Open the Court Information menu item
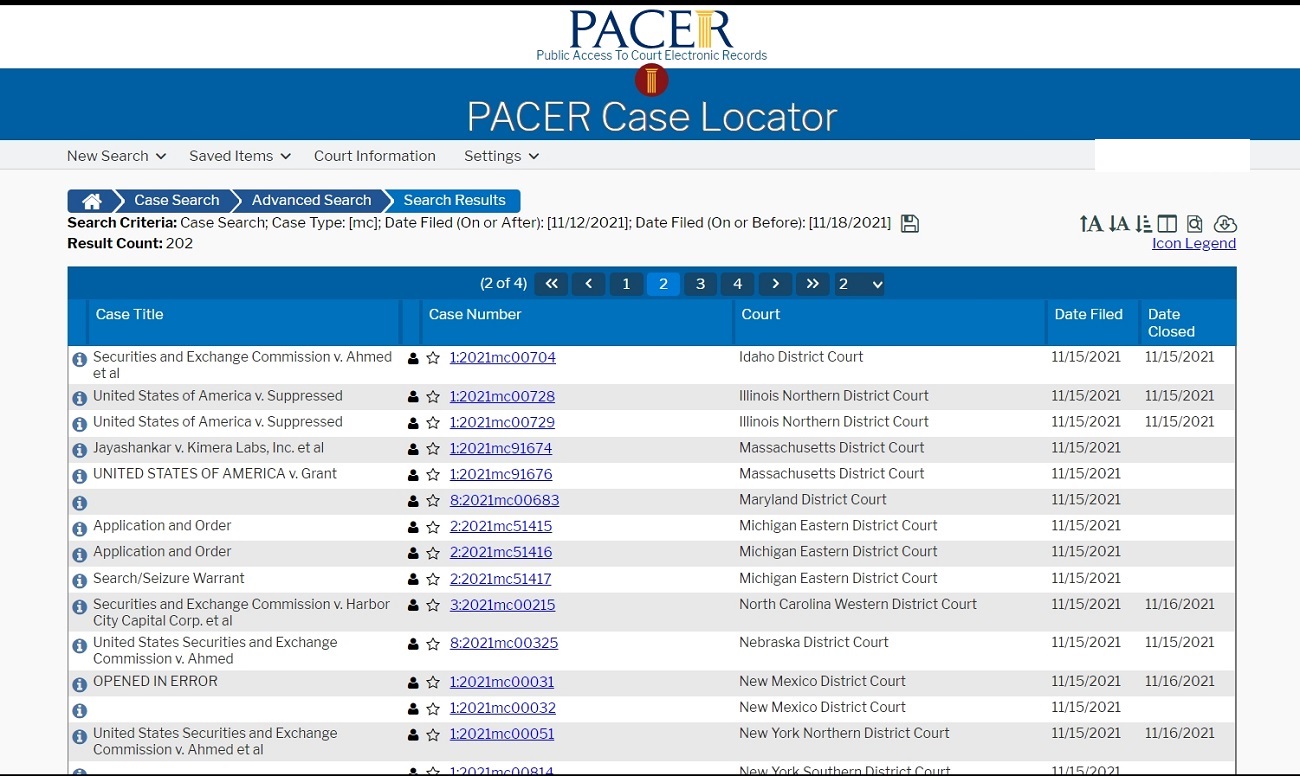Screen dimensions: 1300x776 point(374,156)
